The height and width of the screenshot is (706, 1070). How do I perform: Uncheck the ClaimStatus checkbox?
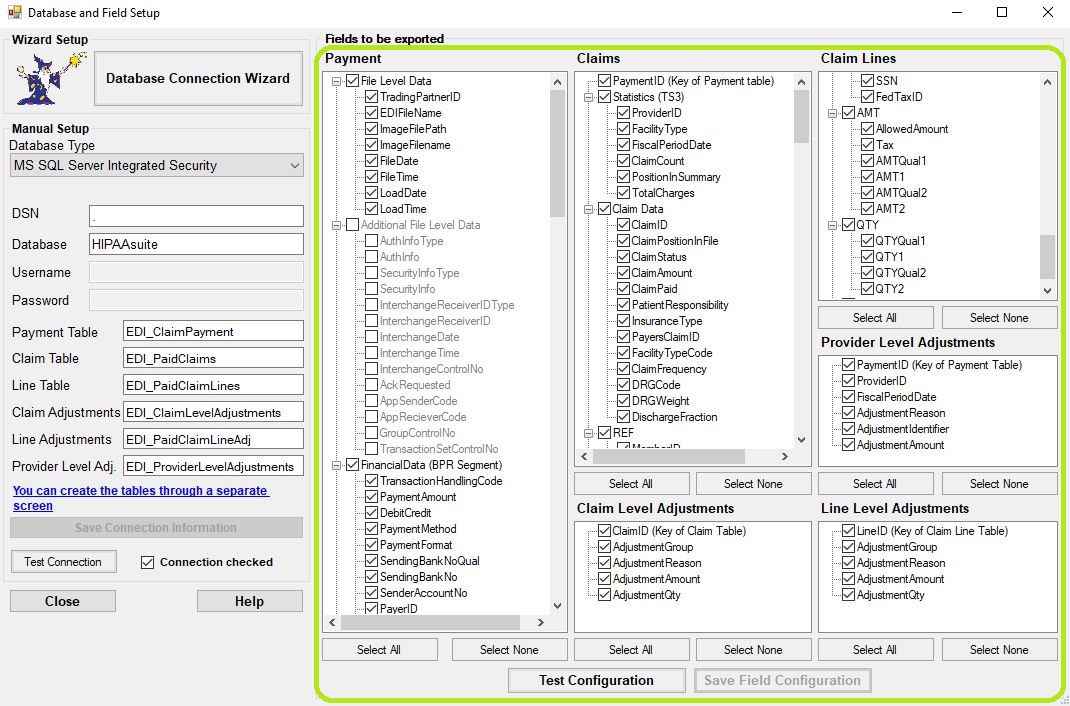click(x=623, y=257)
